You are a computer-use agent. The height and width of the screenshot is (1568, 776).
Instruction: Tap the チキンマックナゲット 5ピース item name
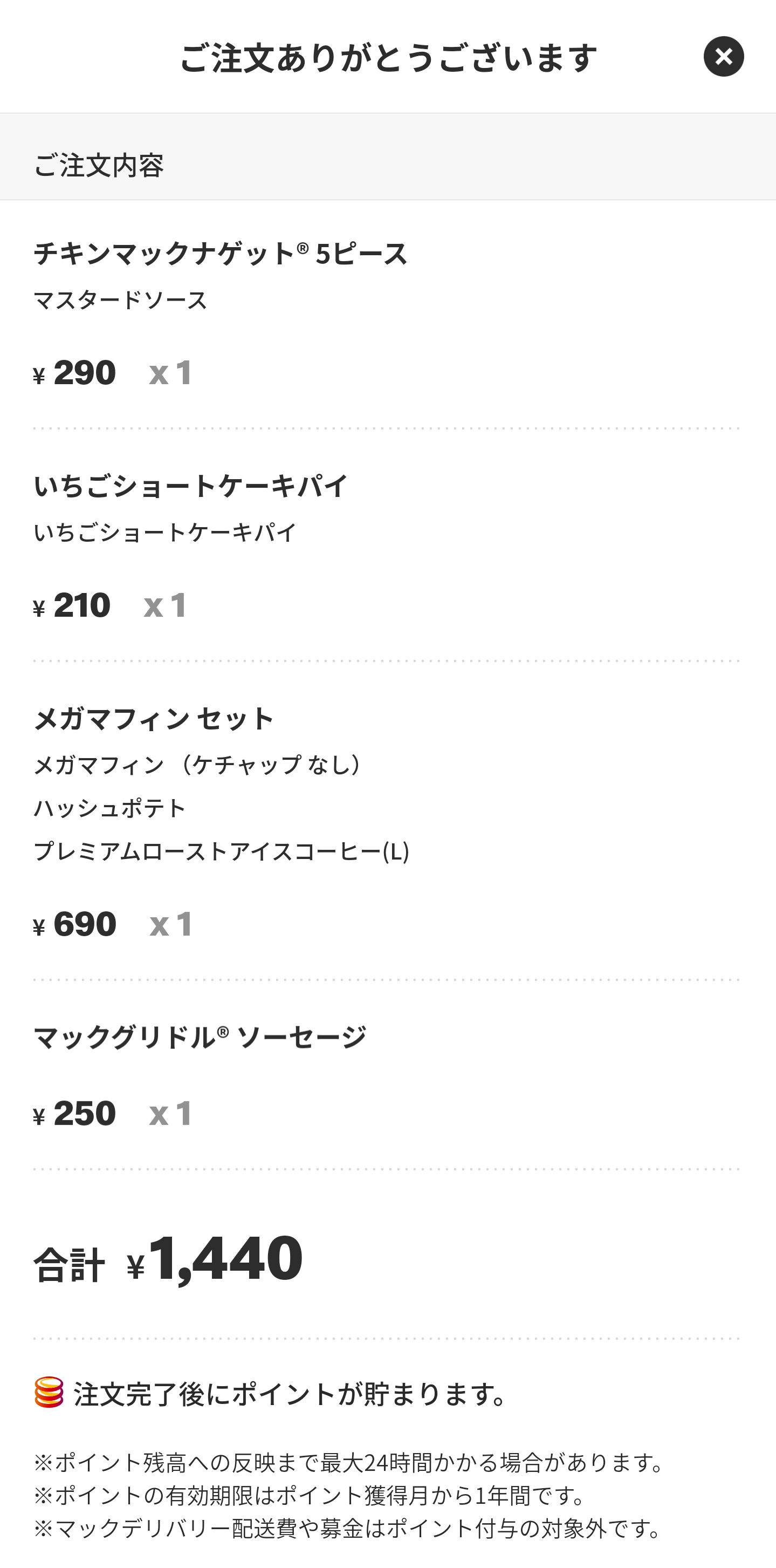tap(220, 253)
